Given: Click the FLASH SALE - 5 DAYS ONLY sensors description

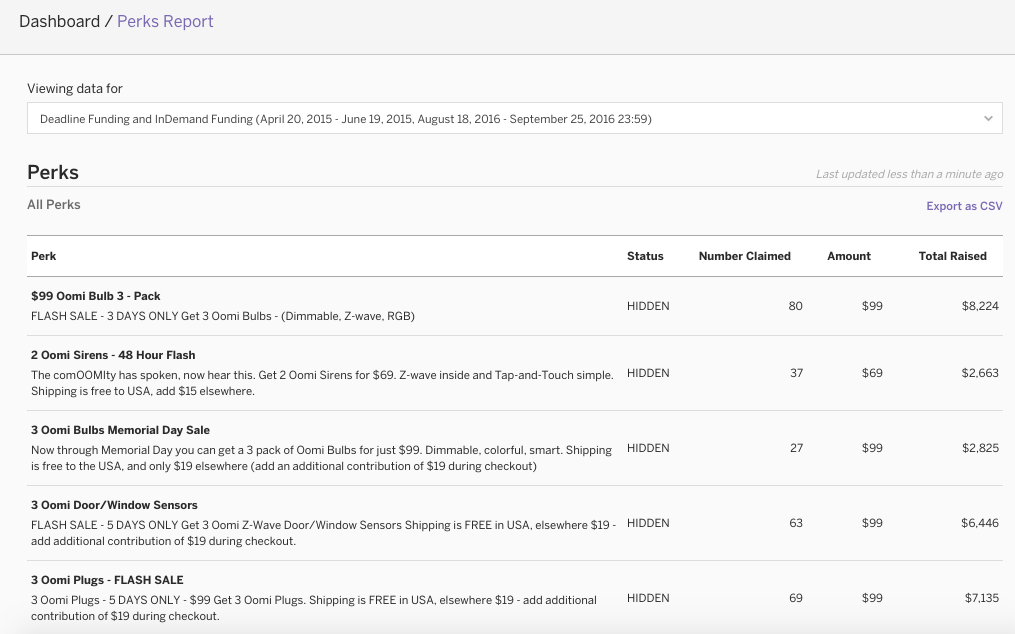Looking at the screenshot, I should point(324,533).
